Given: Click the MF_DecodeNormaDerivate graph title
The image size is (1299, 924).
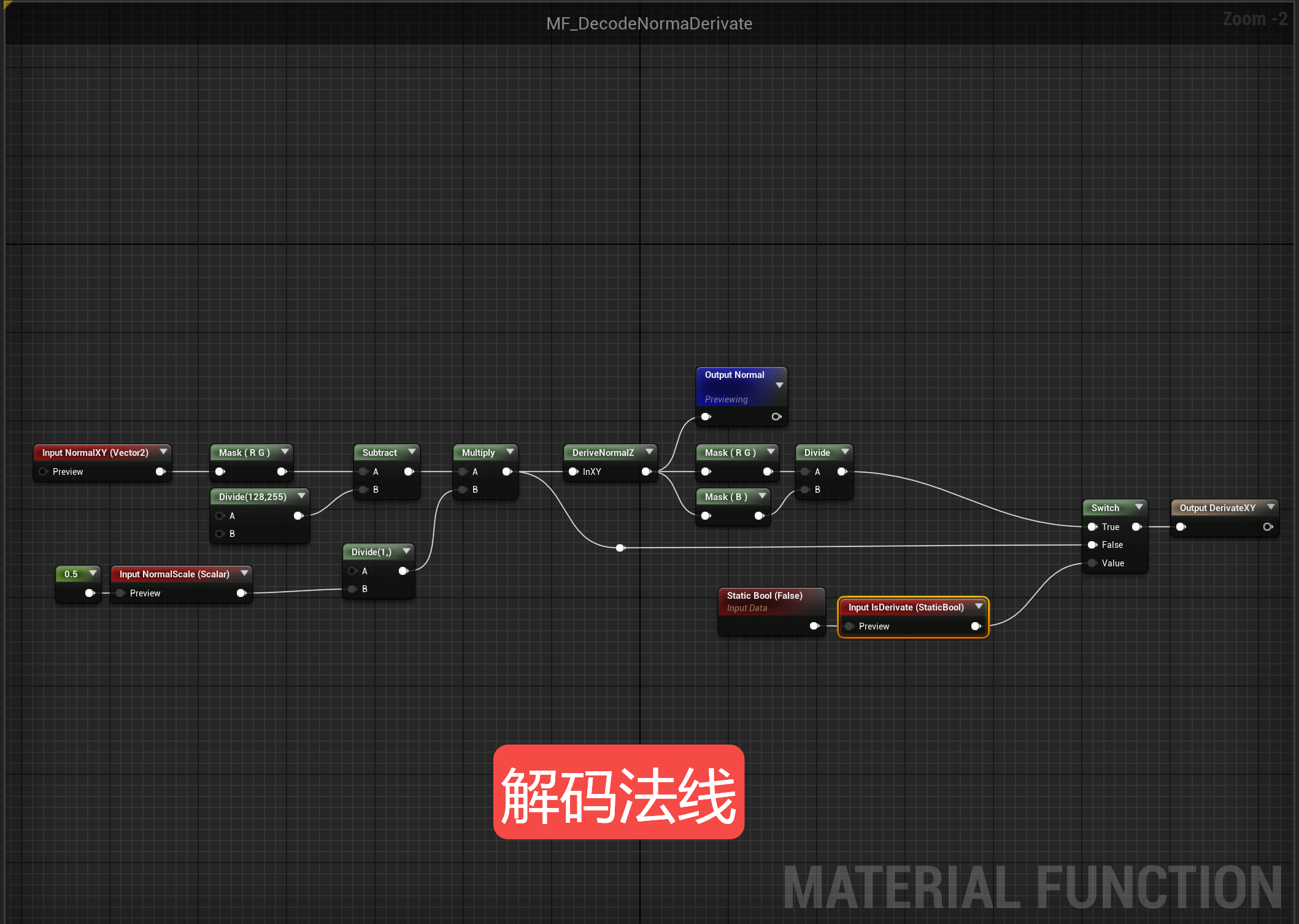Looking at the screenshot, I should pyautogui.click(x=649, y=23).
